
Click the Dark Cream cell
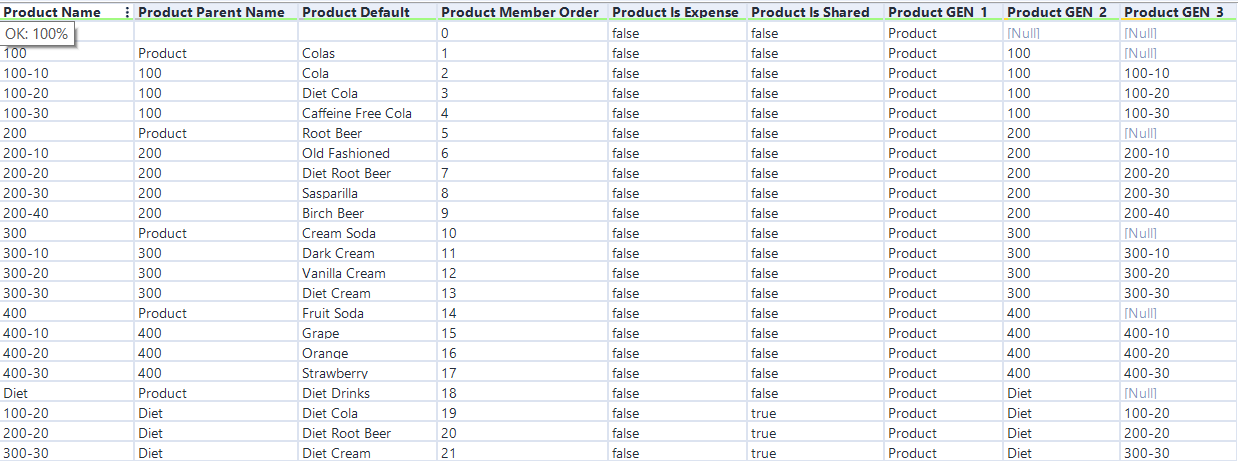pyautogui.click(x=338, y=253)
